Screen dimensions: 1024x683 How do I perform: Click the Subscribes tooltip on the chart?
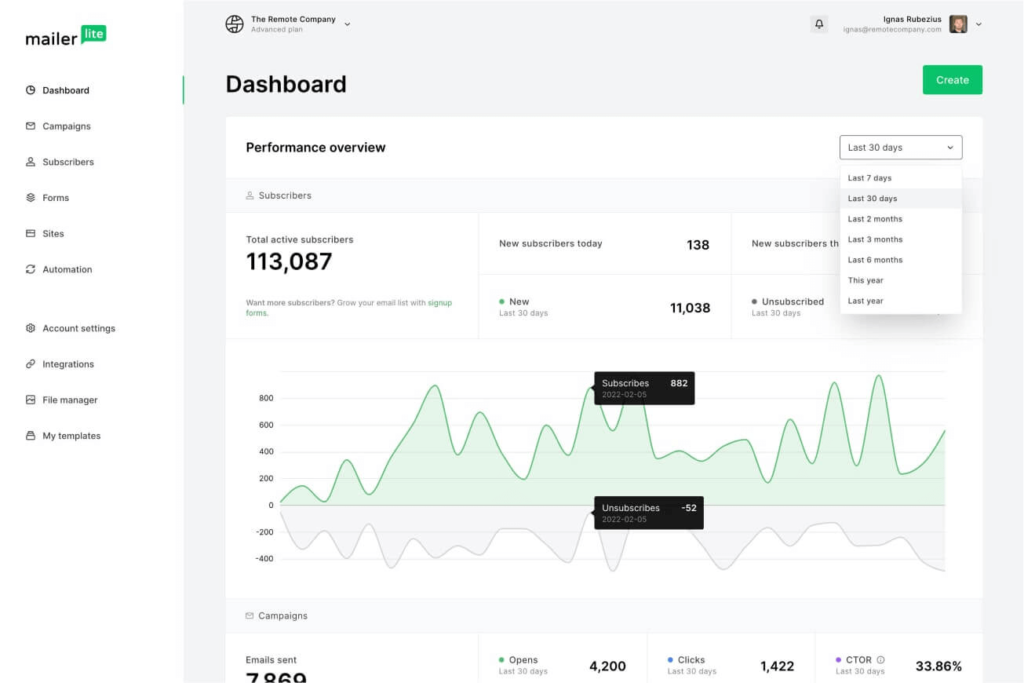coord(643,388)
